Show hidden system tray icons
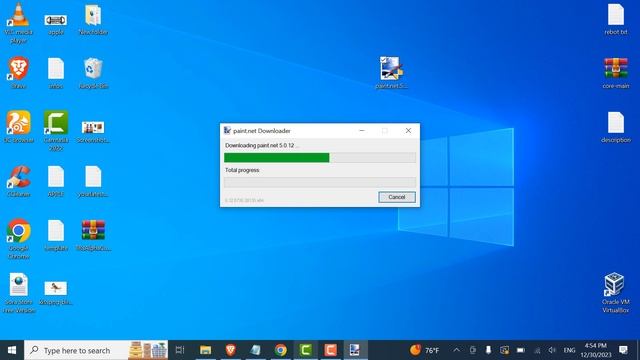Screen dimensions: 640x360 tap(456, 350)
